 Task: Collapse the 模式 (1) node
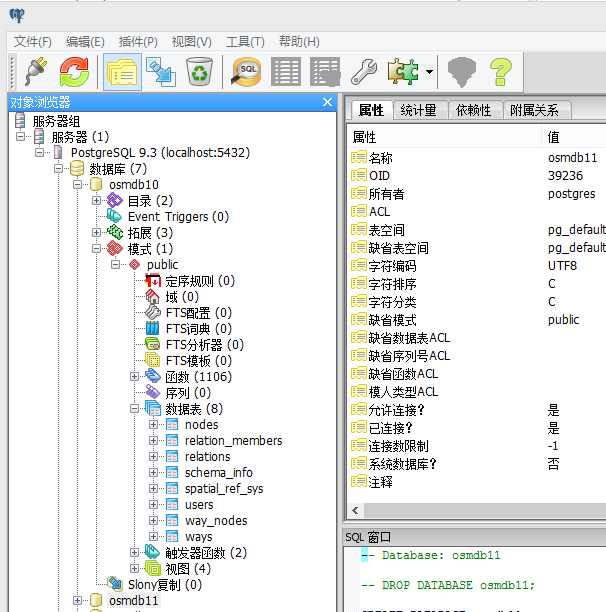tap(96, 249)
